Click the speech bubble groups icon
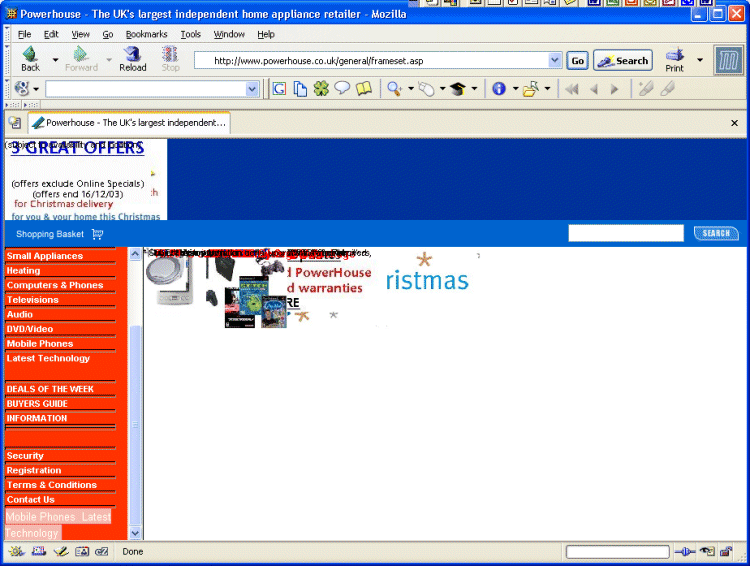 click(342, 88)
